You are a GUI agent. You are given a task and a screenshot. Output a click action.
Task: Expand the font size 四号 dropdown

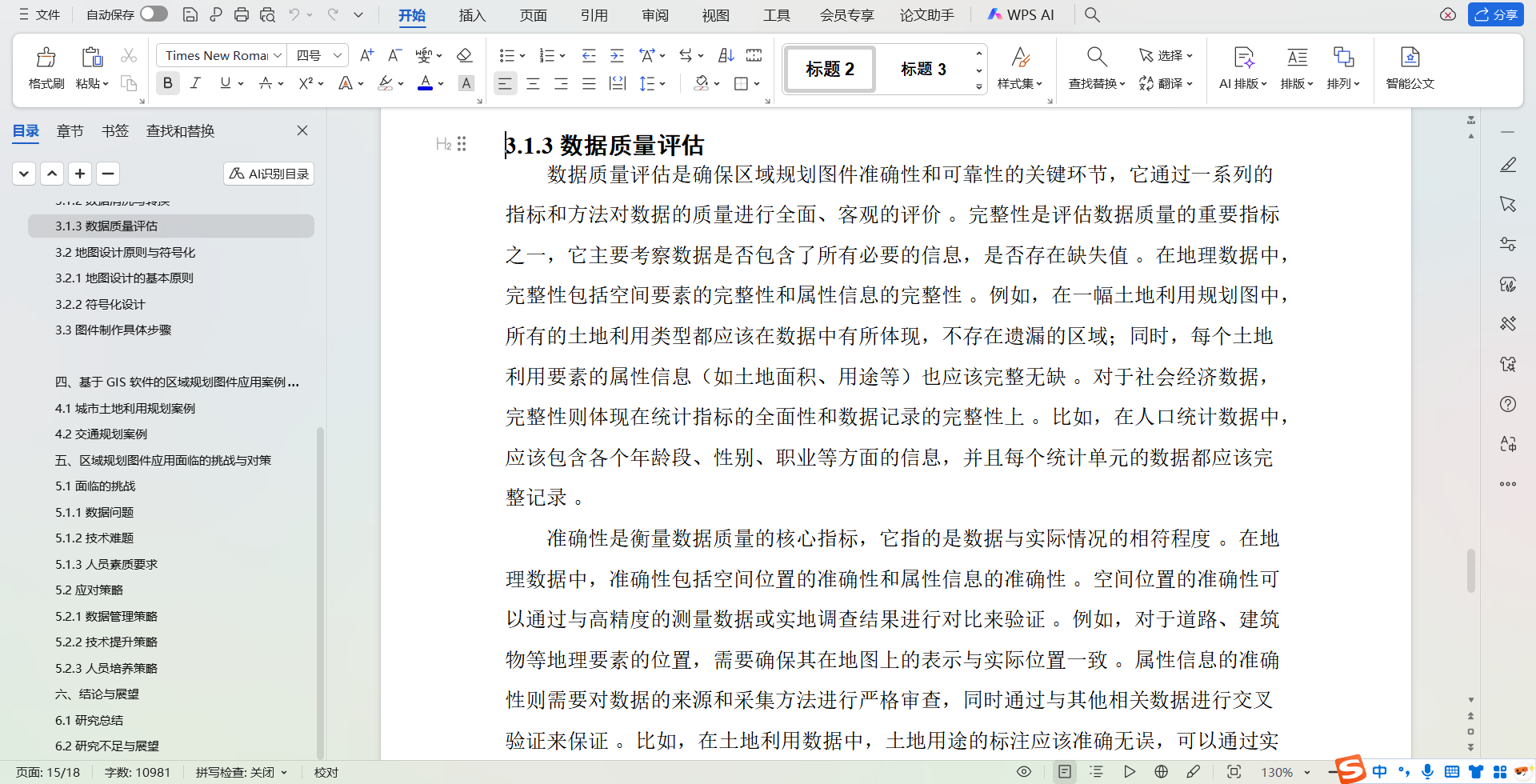click(336, 54)
